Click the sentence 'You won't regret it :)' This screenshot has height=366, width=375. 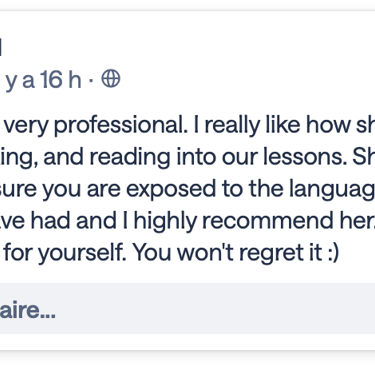[236, 252]
